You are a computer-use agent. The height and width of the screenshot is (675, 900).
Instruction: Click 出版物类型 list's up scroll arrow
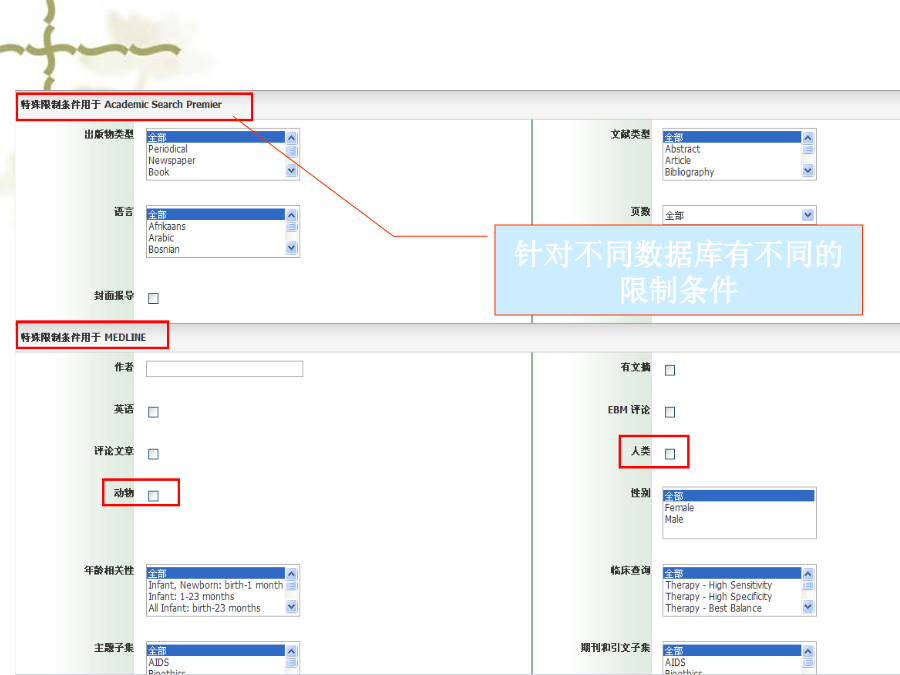[x=292, y=138]
